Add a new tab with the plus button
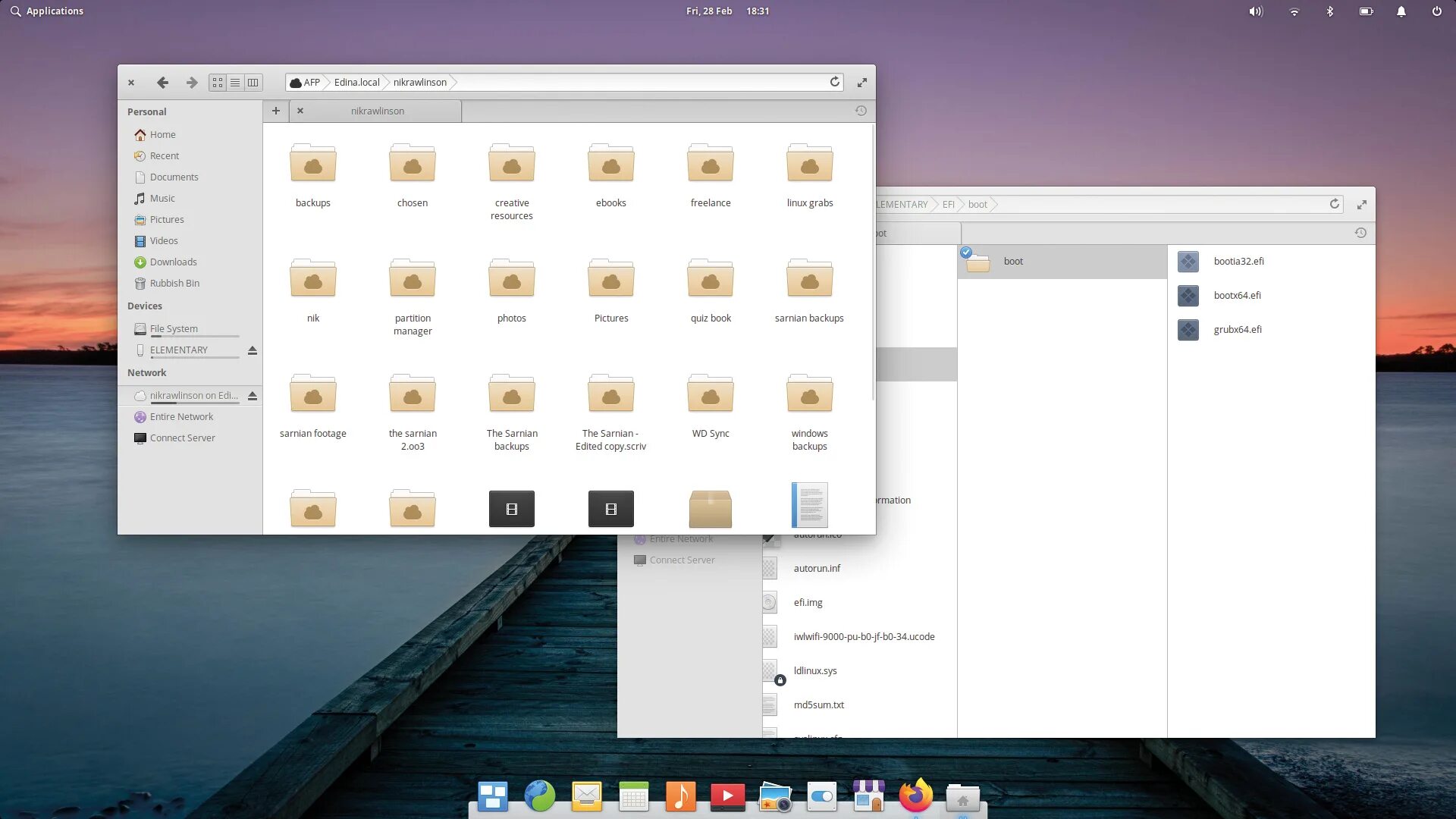 [x=276, y=111]
